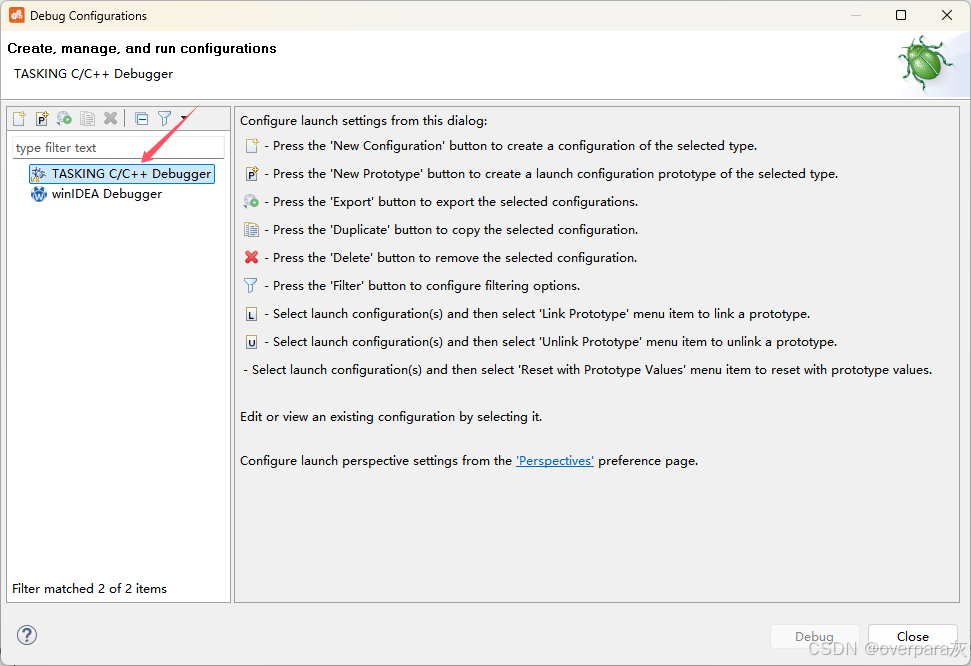Click Duplicate configuration toolbar icon
The image size is (971, 666).
click(87, 118)
